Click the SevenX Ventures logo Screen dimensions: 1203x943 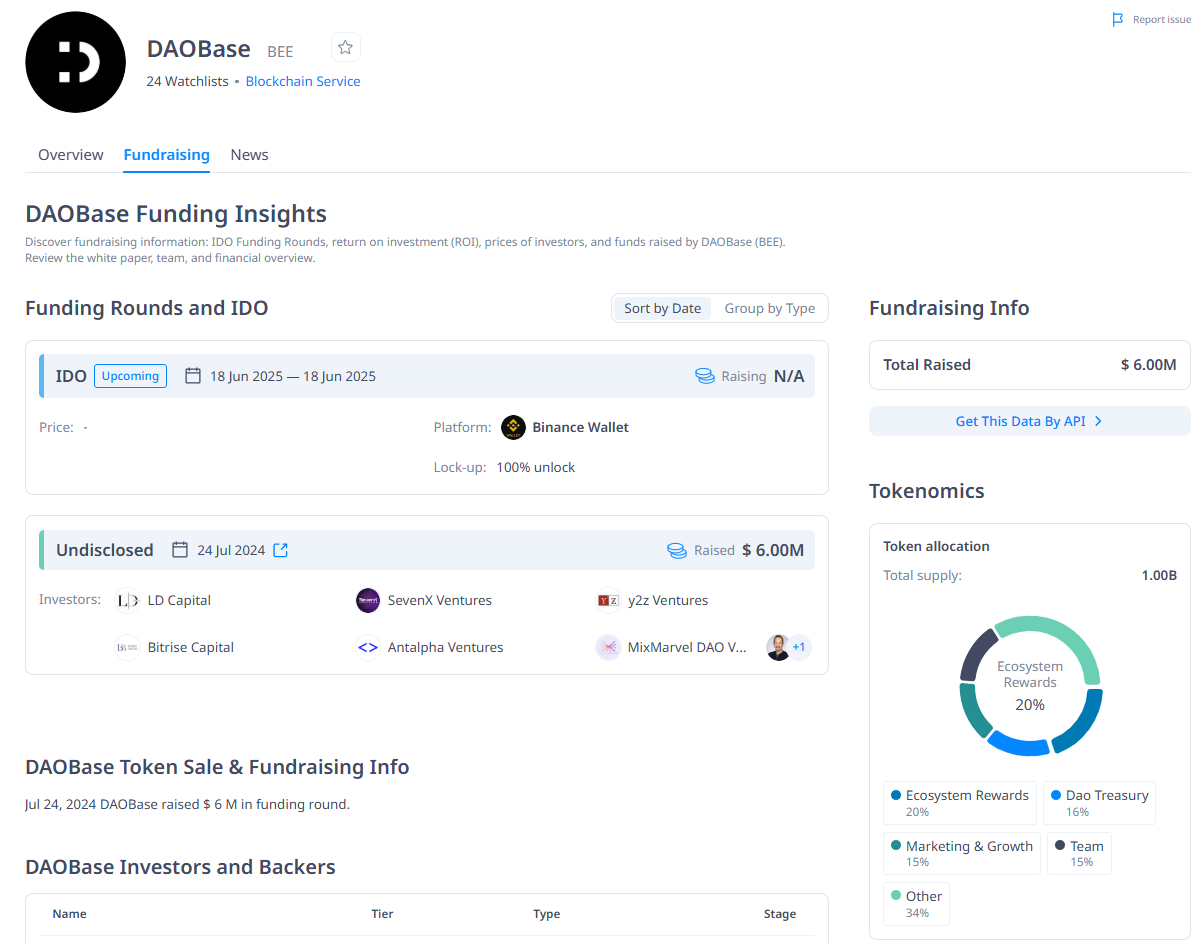[368, 600]
